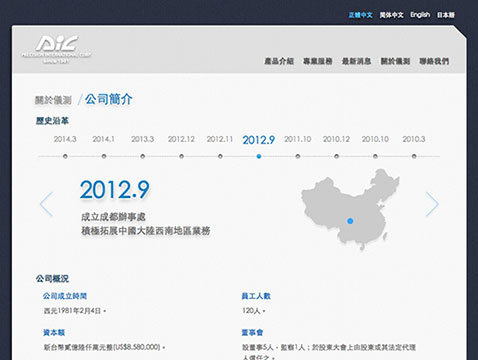The height and width of the screenshot is (360, 478).
Task: Click the 員工人數 label
Action: [x=256, y=296]
